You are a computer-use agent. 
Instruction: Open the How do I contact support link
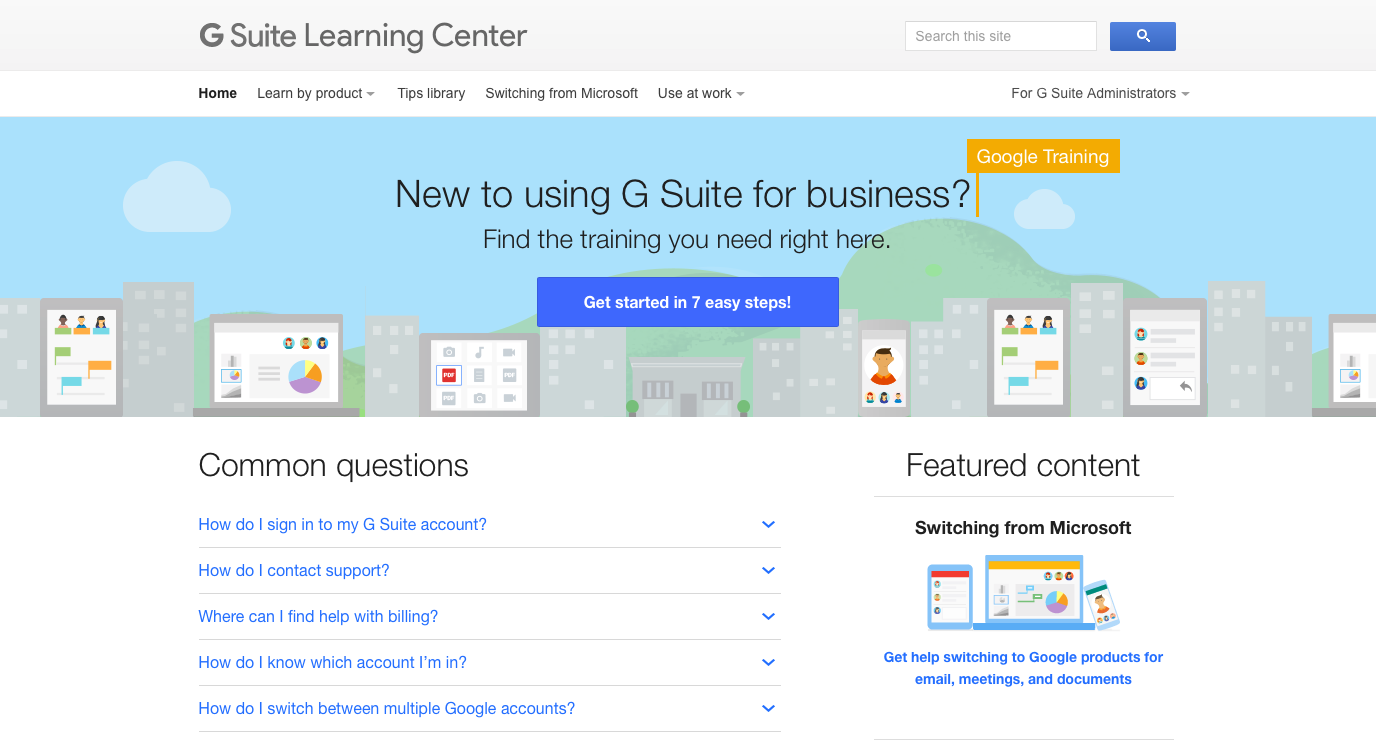pyautogui.click(x=293, y=570)
